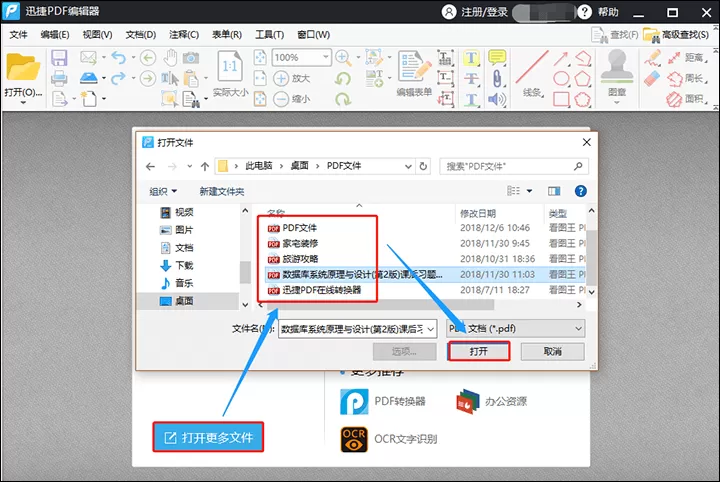Expand the Open 打开(O) toolbar arrow
Image resolution: width=720 pixels, height=482 pixels.
pyautogui.click(x=23, y=102)
